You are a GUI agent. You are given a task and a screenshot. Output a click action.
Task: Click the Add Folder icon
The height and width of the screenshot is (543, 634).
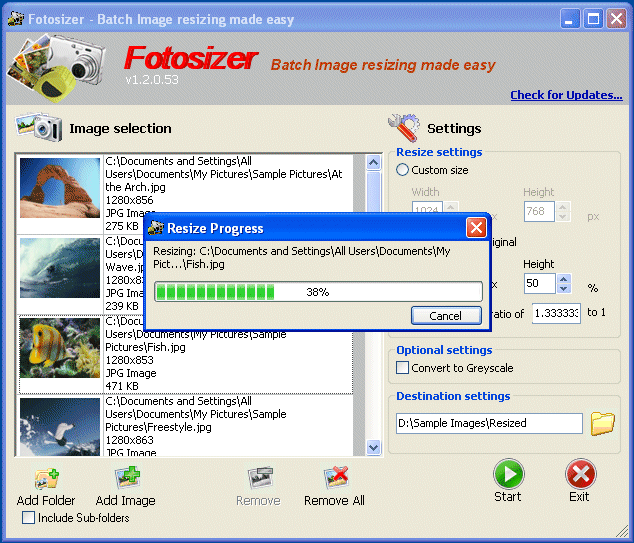(46, 478)
